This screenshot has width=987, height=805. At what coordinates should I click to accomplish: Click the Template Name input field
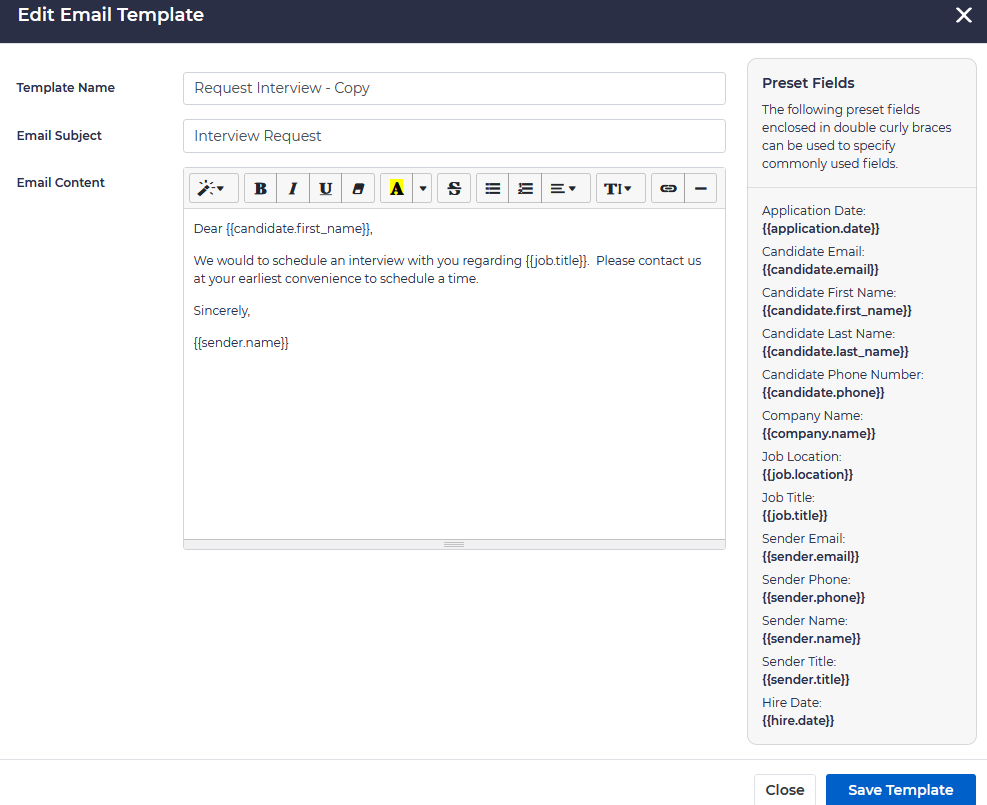coord(454,88)
